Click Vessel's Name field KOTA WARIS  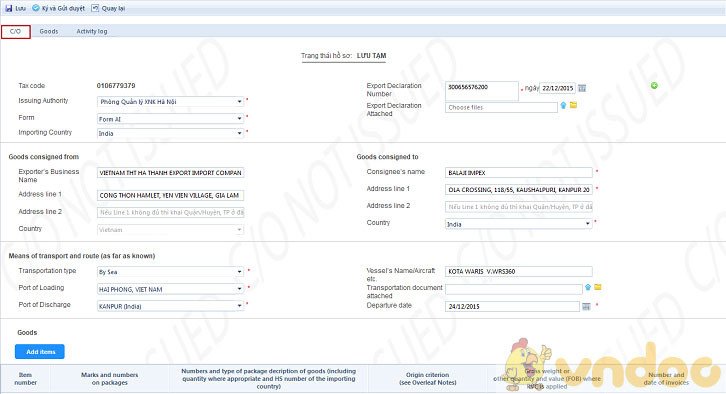tap(519, 271)
